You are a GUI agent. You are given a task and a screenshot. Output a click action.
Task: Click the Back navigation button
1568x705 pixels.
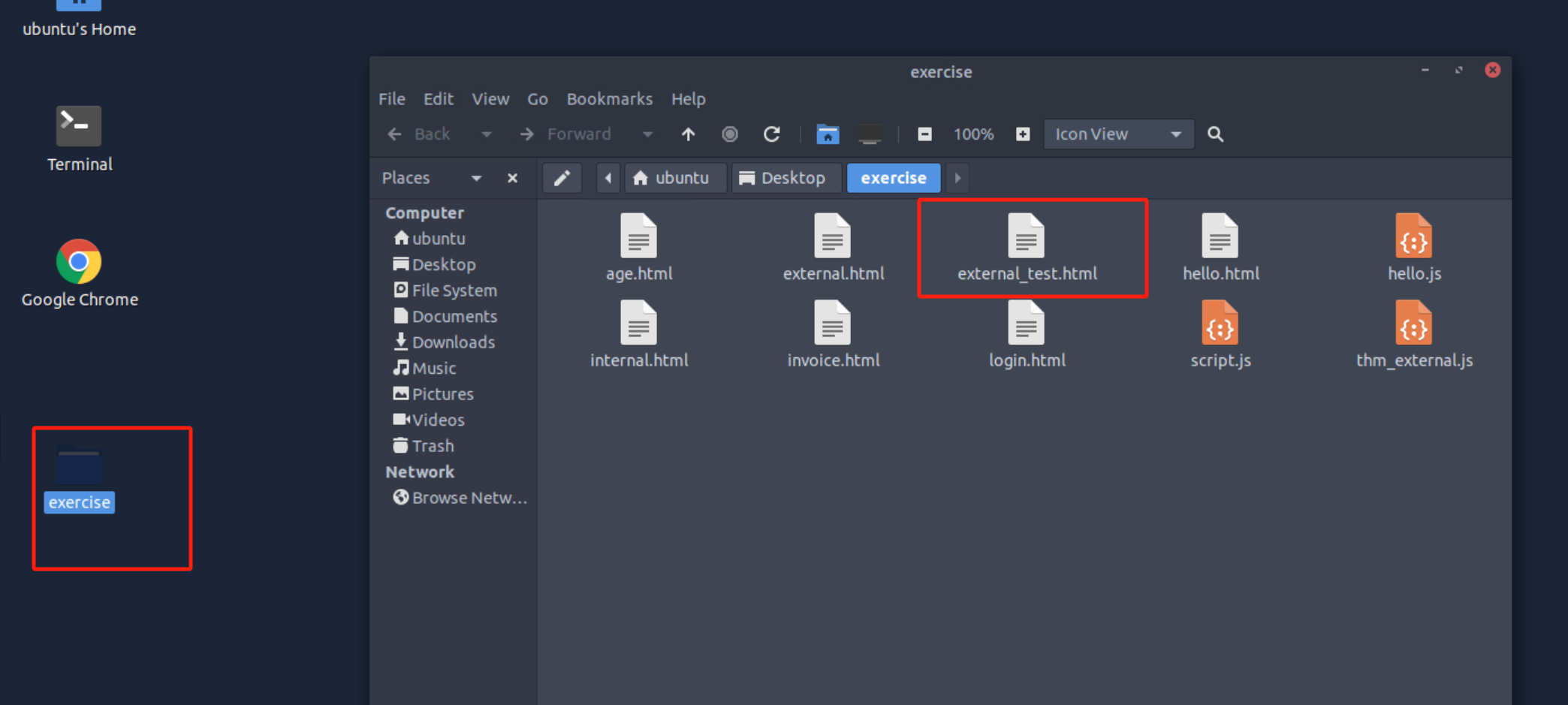click(419, 134)
